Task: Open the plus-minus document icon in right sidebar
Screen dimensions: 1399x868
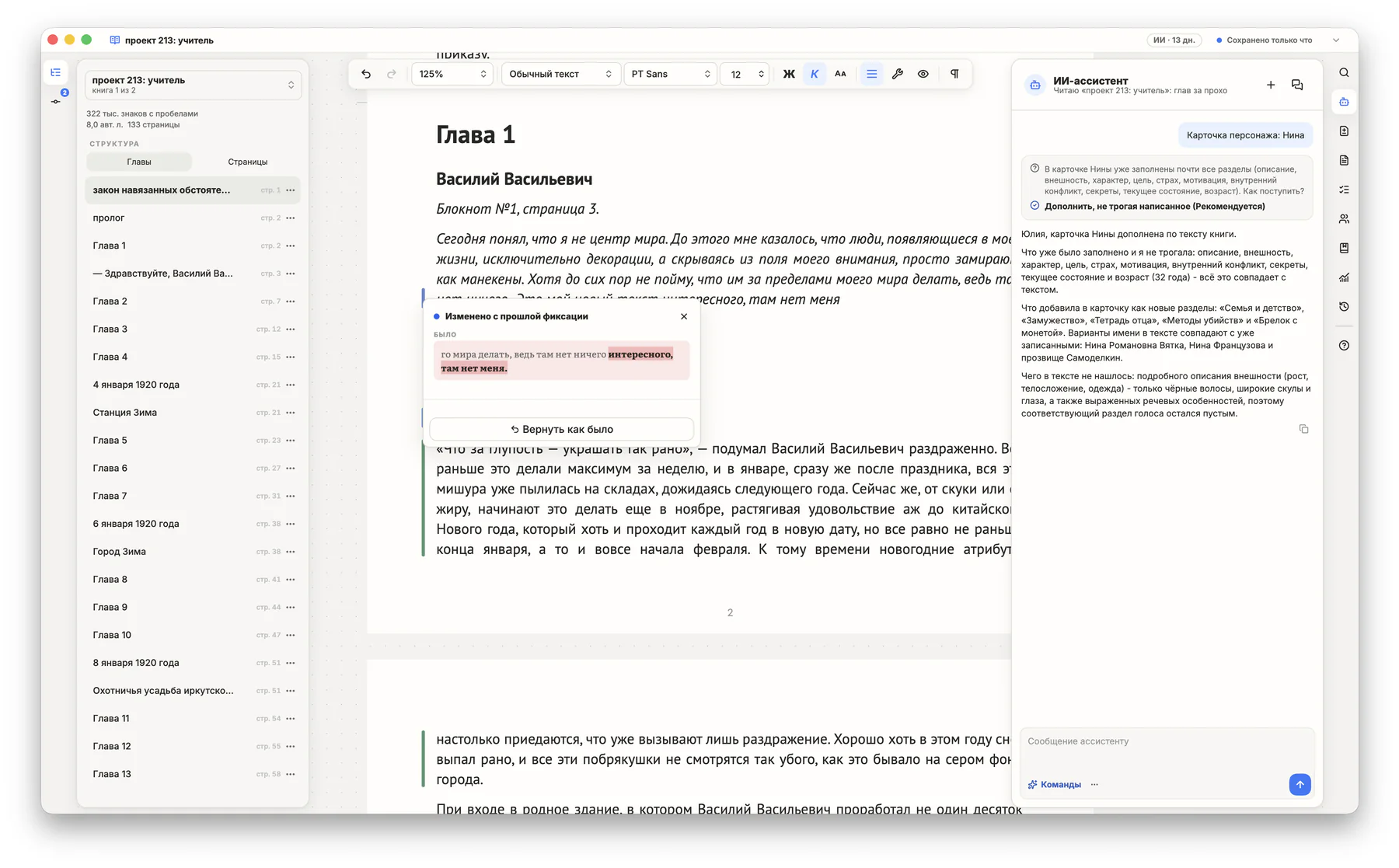Action: 1344,131
